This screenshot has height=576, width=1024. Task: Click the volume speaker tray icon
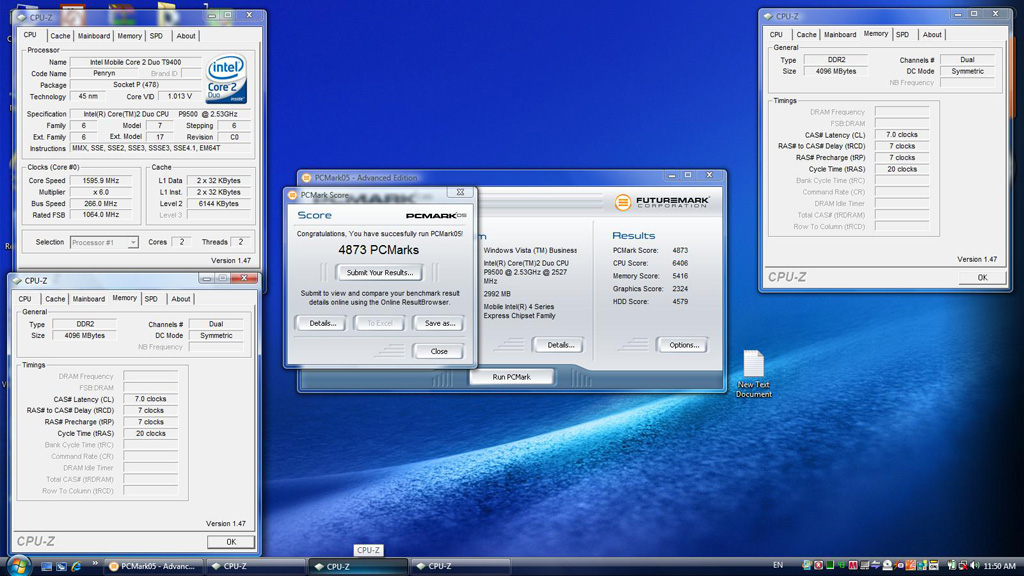[x=974, y=565]
